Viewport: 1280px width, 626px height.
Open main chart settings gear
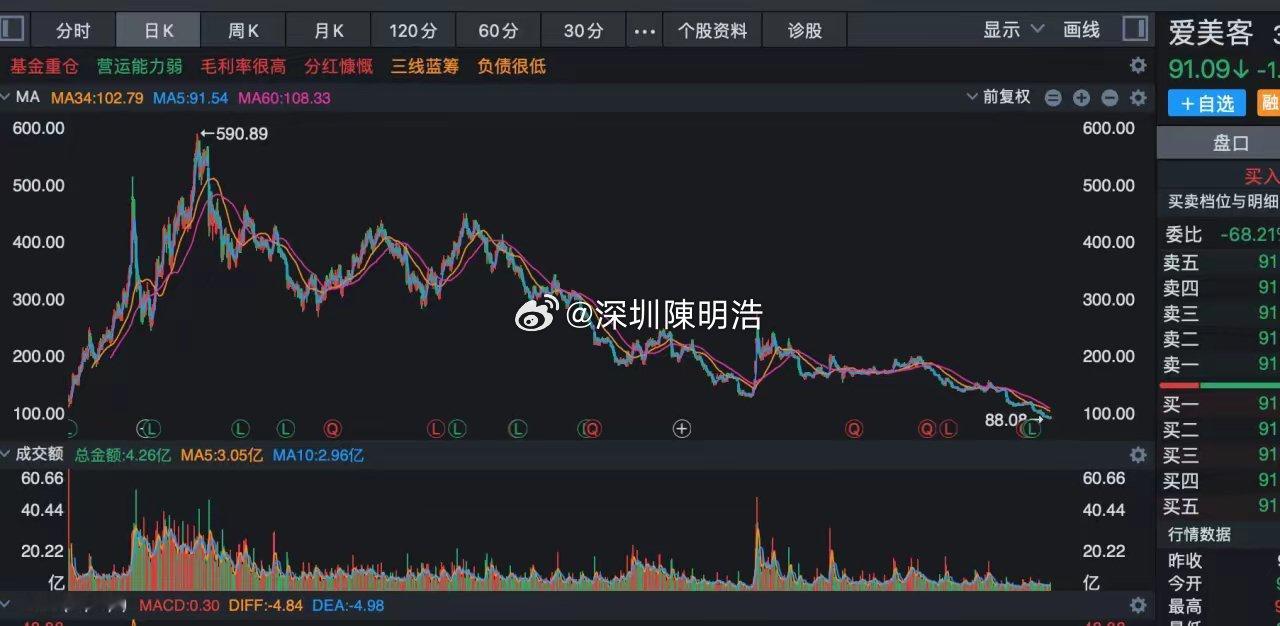(x=1138, y=98)
